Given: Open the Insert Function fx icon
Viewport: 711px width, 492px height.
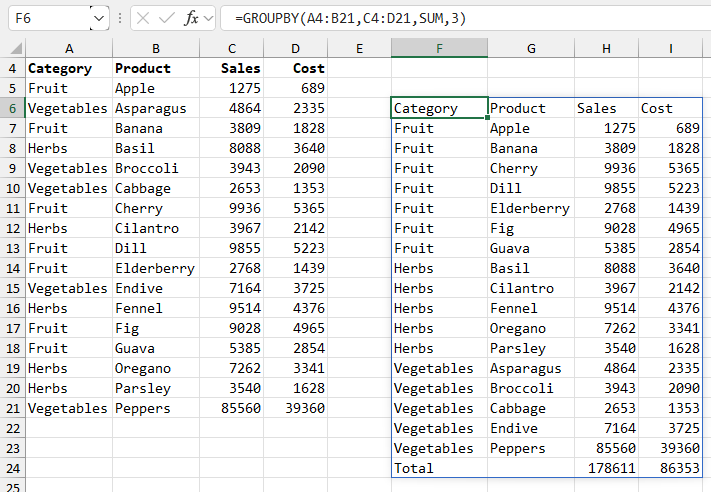Looking at the screenshot, I should point(191,19).
